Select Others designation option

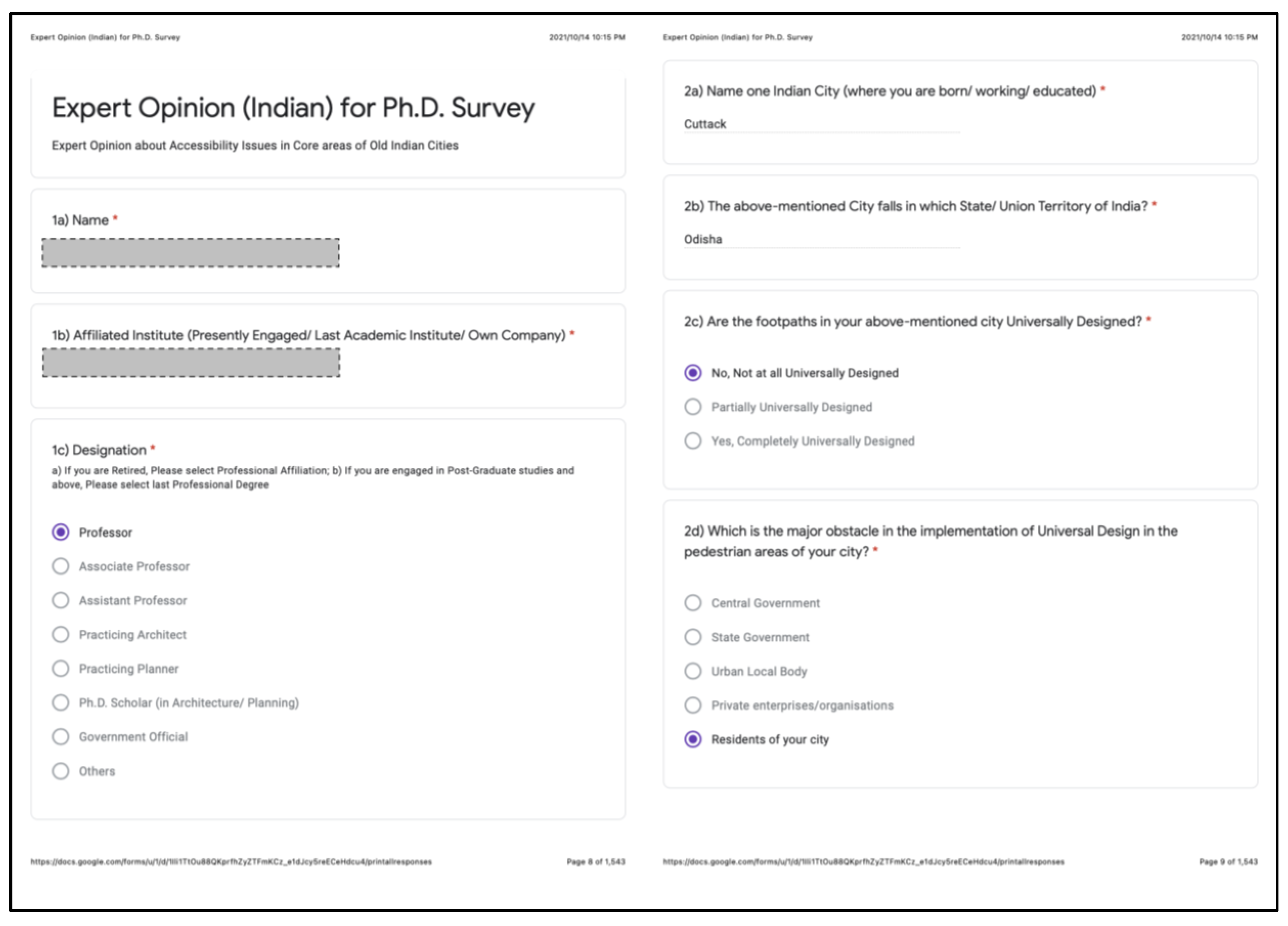61,771
